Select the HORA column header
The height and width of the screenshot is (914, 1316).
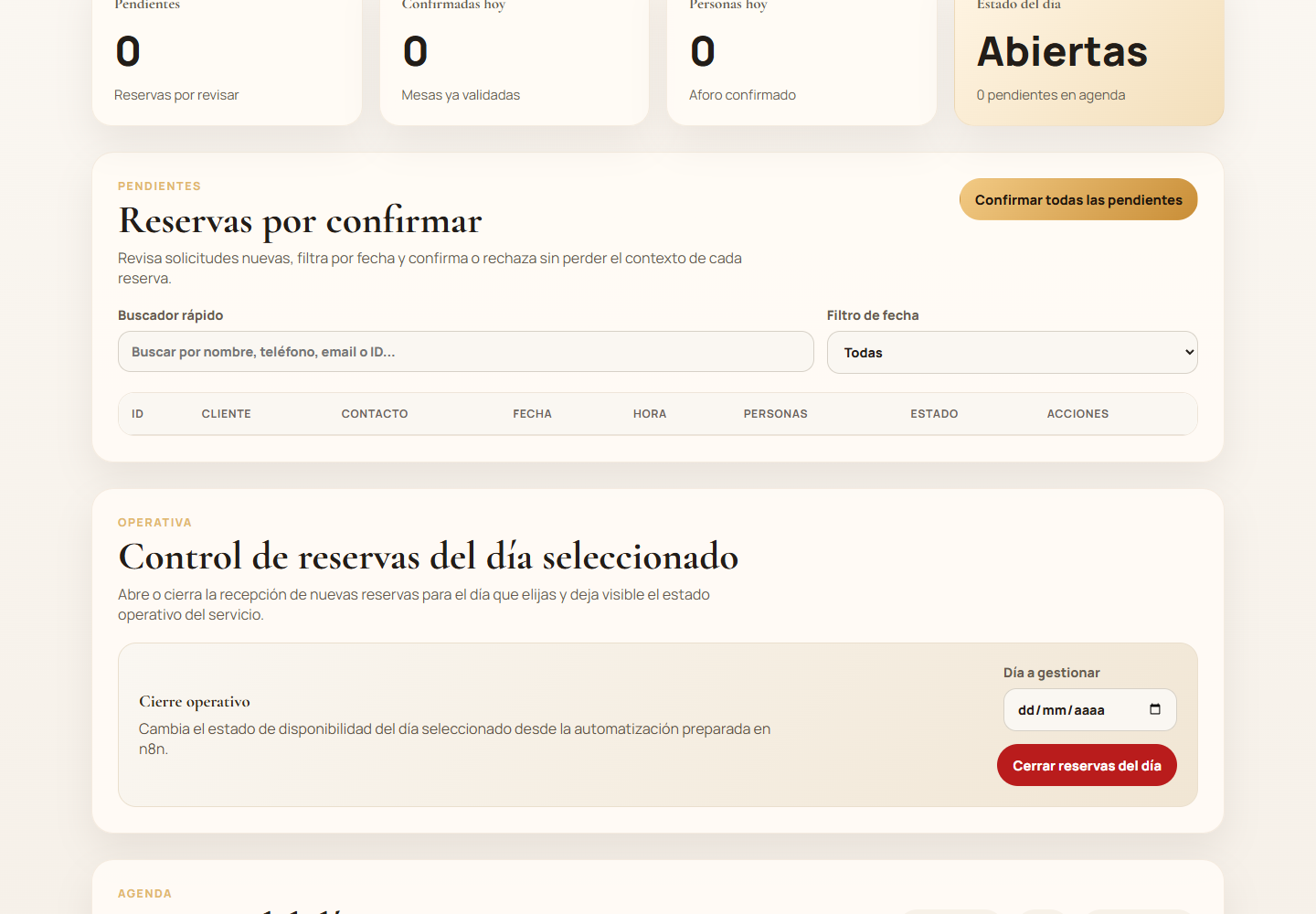pos(650,414)
